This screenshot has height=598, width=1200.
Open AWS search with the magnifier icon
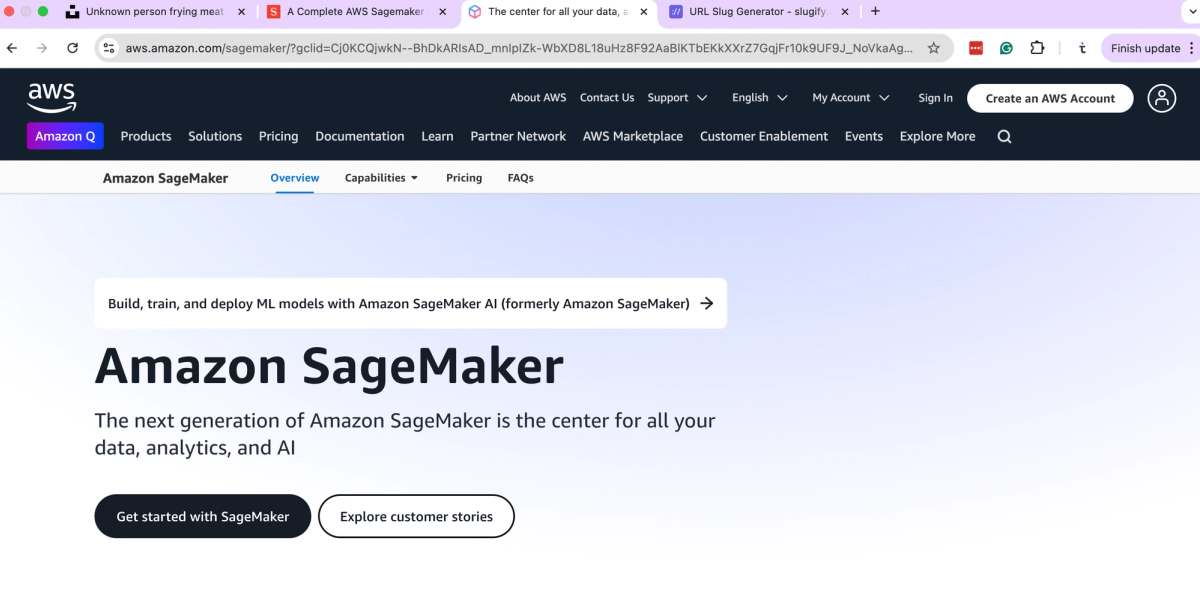[1004, 136]
